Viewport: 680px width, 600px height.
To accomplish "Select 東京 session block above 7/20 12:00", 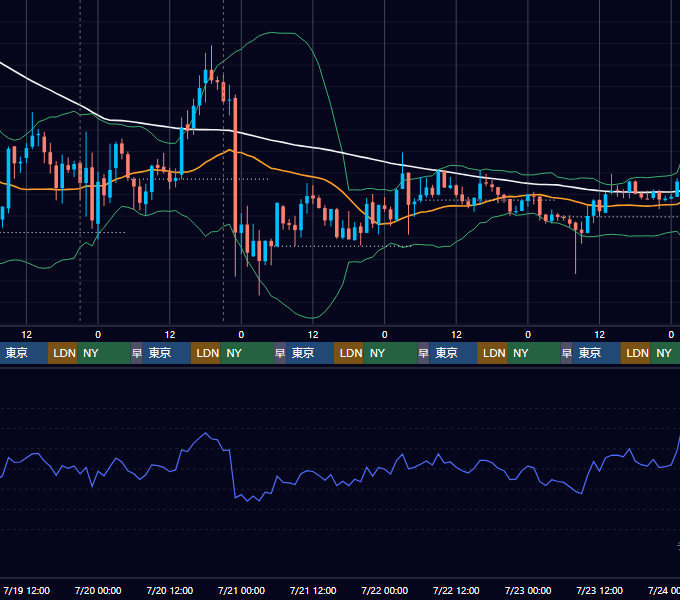I will click(x=167, y=353).
